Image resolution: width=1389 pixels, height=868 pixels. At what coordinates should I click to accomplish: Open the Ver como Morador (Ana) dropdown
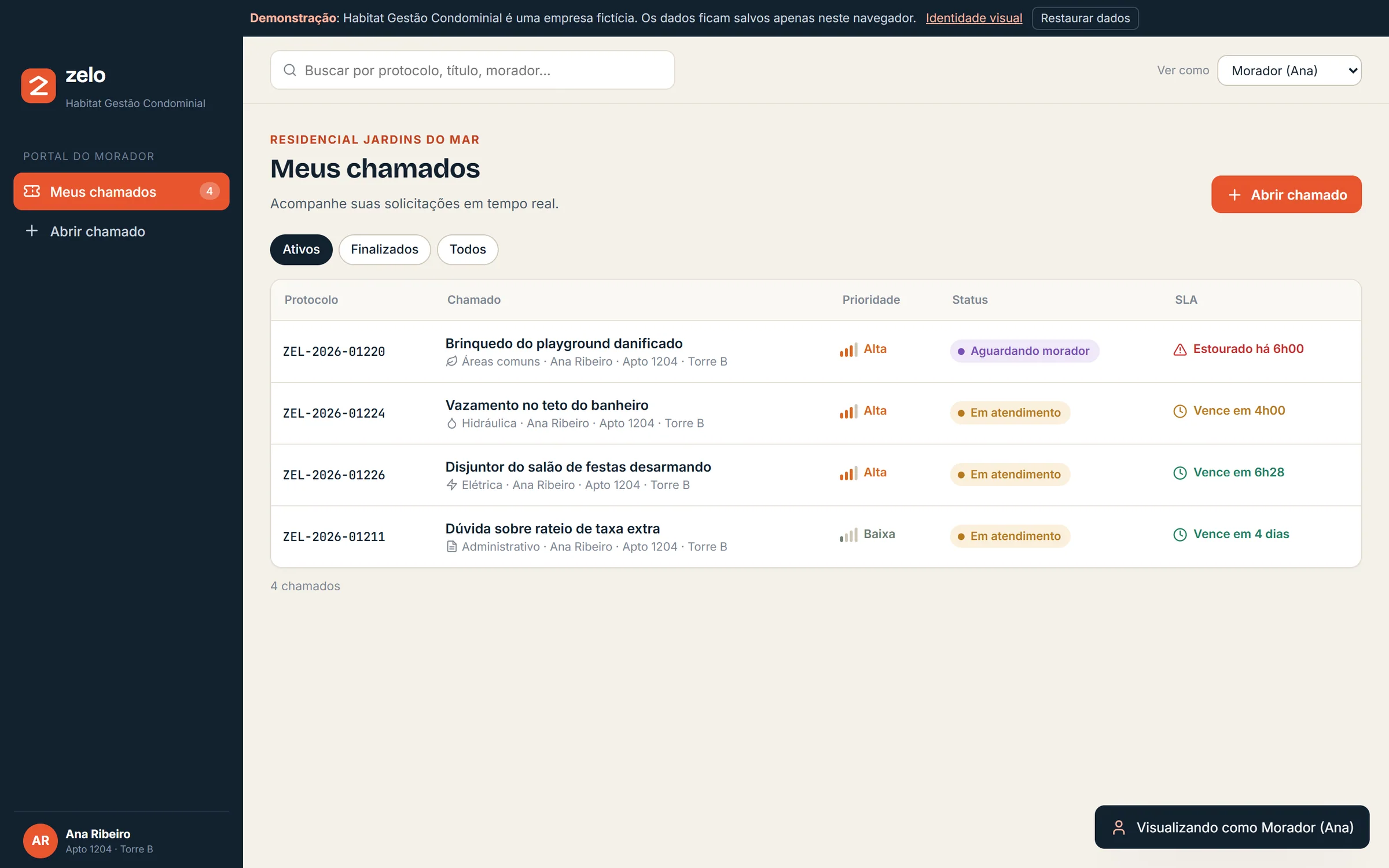click(1289, 71)
